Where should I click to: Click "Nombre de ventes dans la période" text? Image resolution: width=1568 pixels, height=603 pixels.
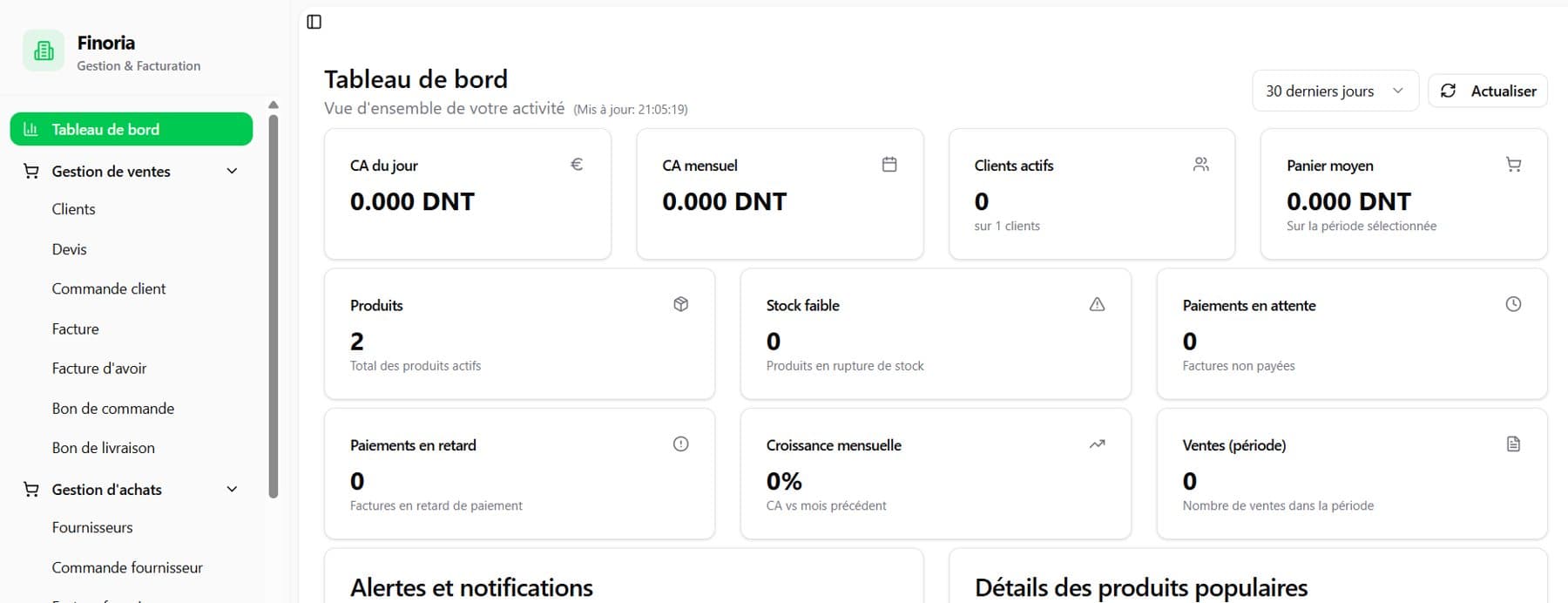click(x=1278, y=505)
